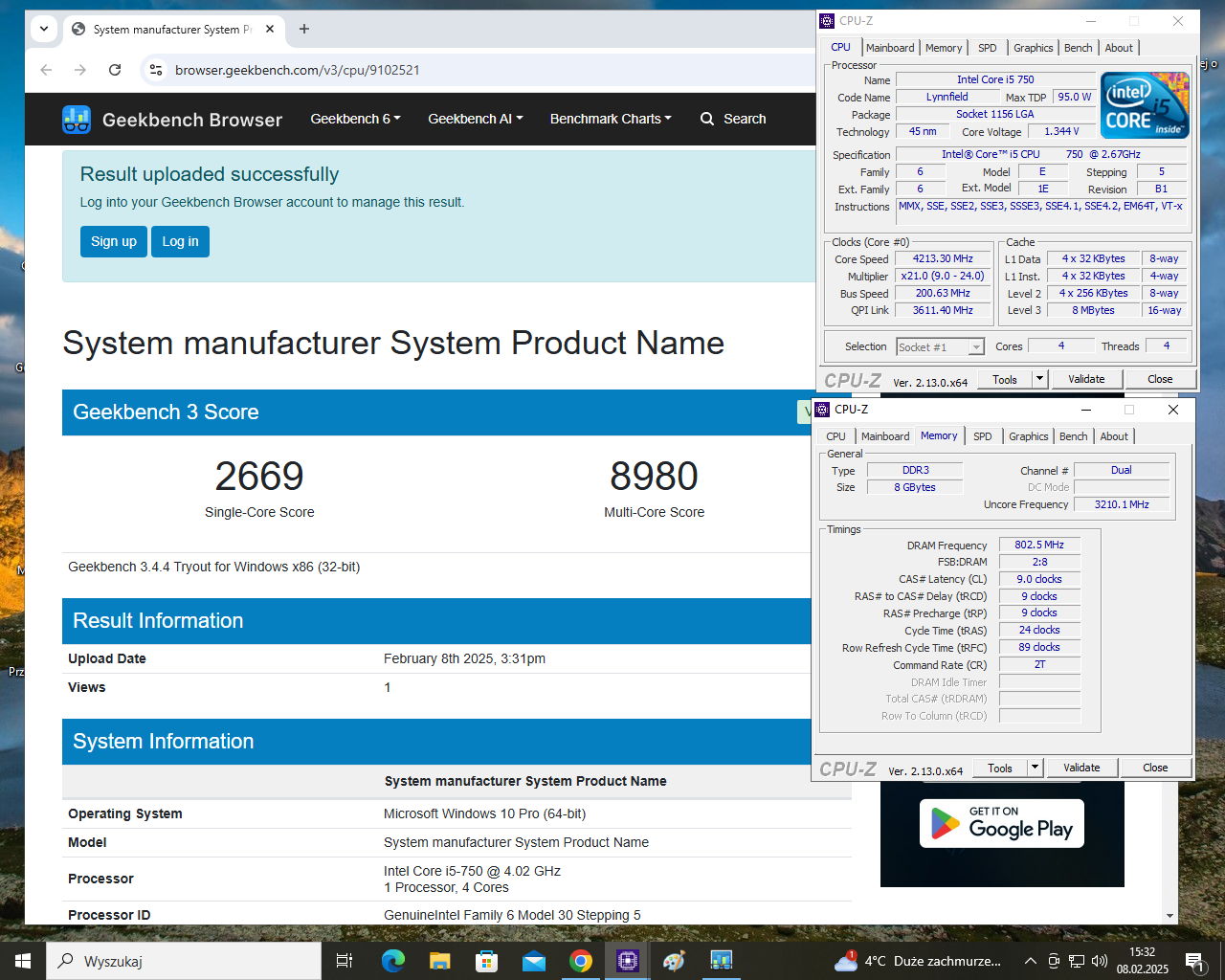Click Microsoft Windows 10 Pro (64-bit) text
This screenshot has height=980, width=1225.
tap(484, 813)
